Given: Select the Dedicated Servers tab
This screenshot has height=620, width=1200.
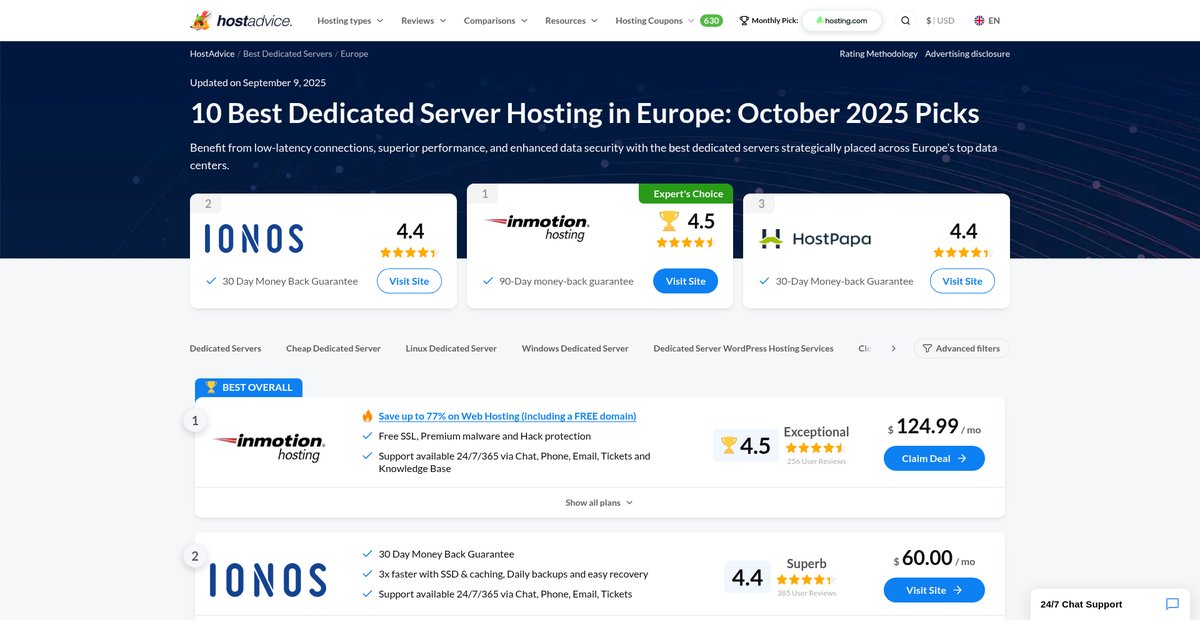Looking at the screenshot, I should 225,348.
